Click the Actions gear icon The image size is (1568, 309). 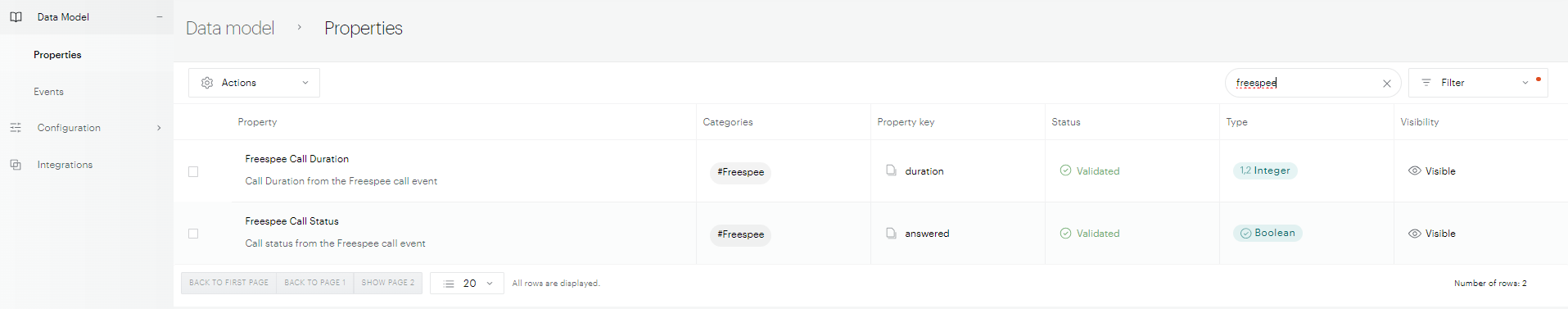pyautogui.click(x=207, y=83)
